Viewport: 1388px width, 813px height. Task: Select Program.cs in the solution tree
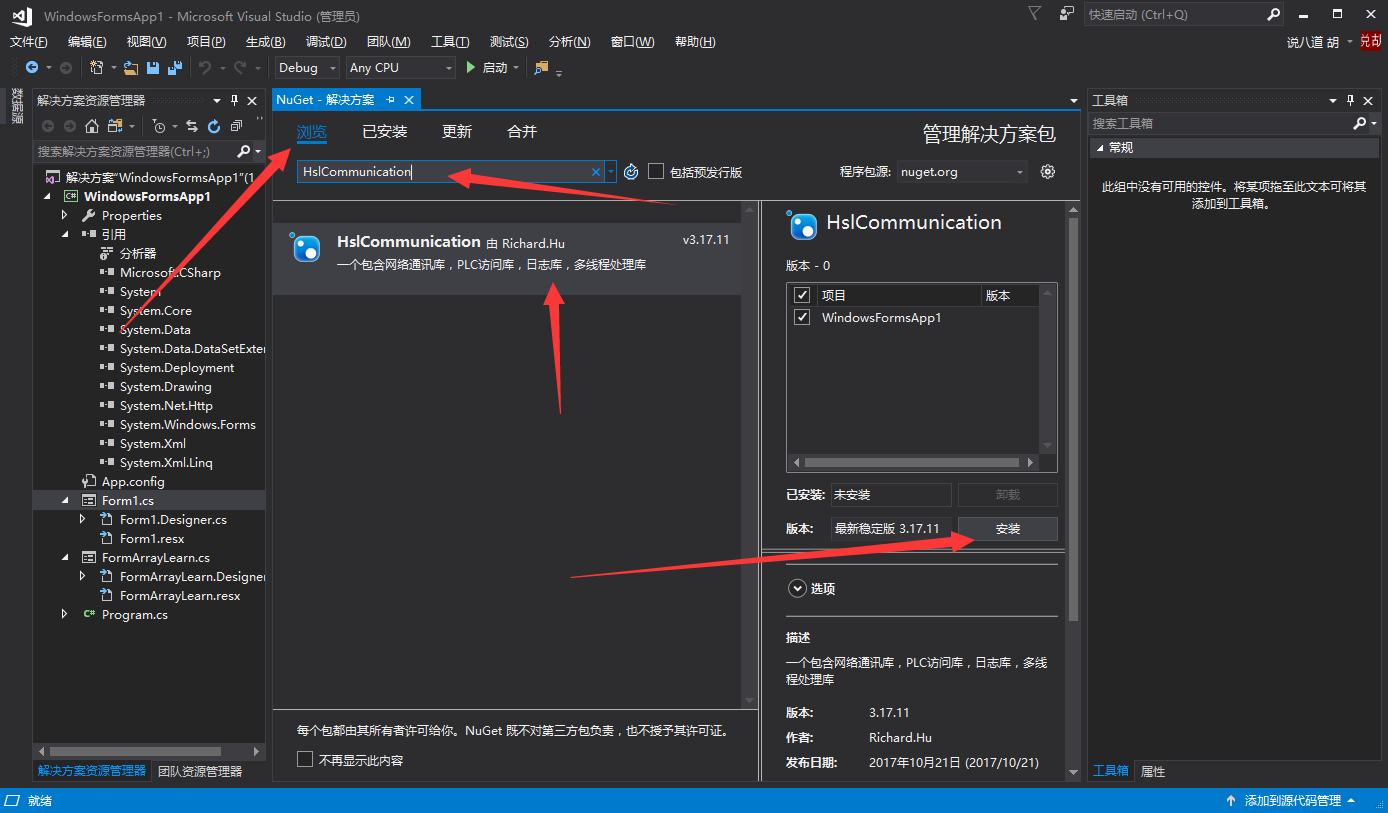click(134, 615)
